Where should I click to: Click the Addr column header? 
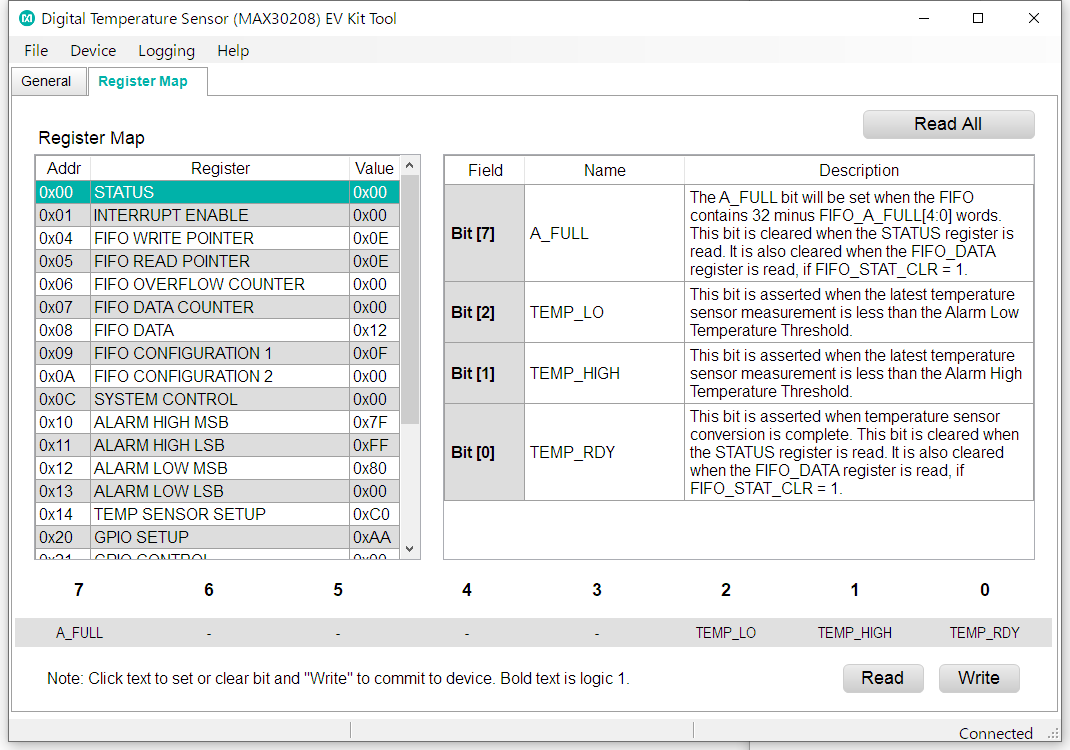click(x=63, y=169)
